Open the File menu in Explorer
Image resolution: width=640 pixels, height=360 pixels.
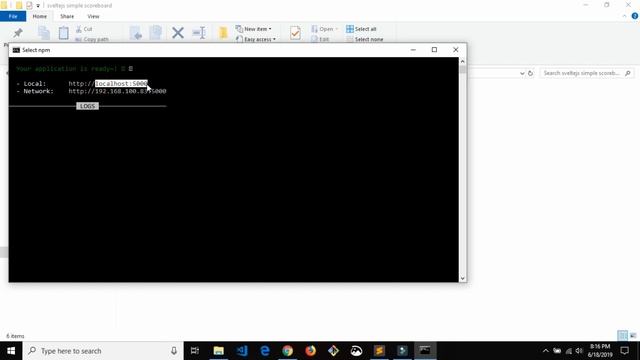(x=13, y=16)
